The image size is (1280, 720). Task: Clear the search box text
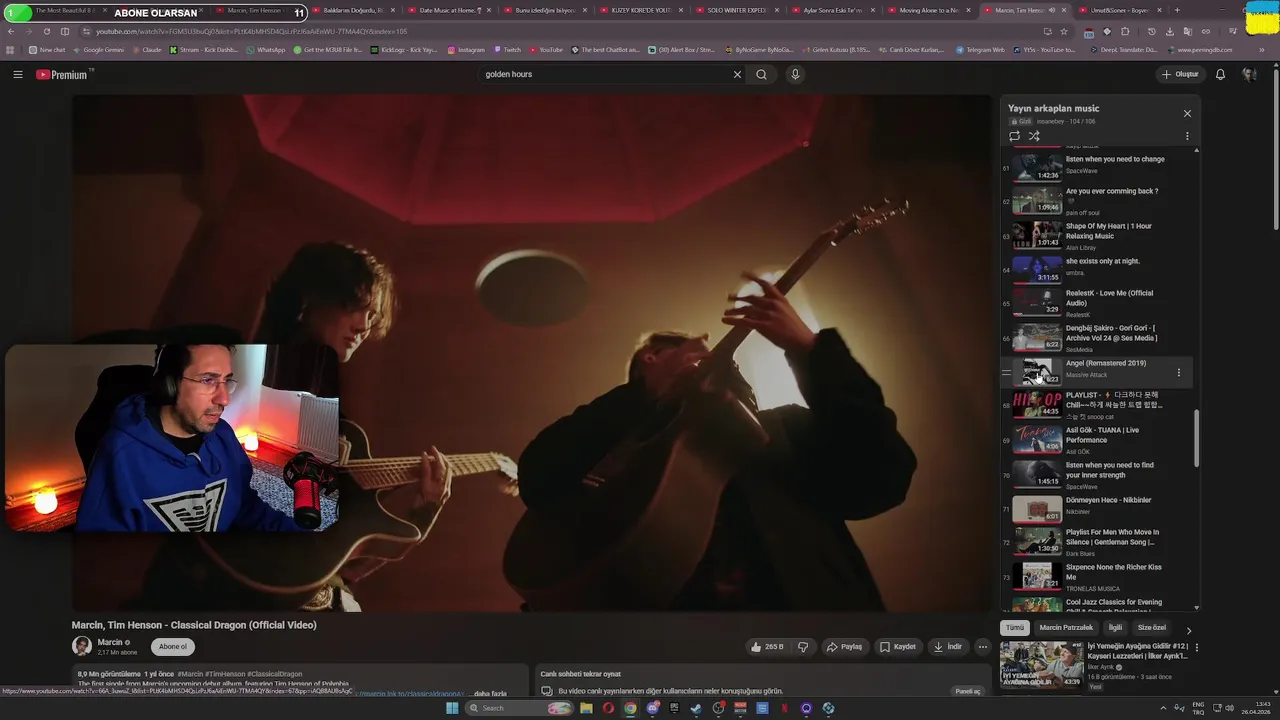click(737, 74)
